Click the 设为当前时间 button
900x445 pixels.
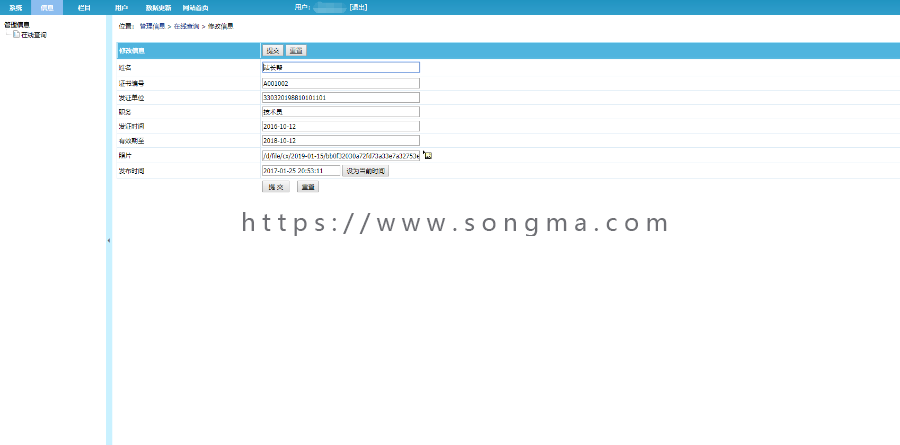(x=366, y=171)
